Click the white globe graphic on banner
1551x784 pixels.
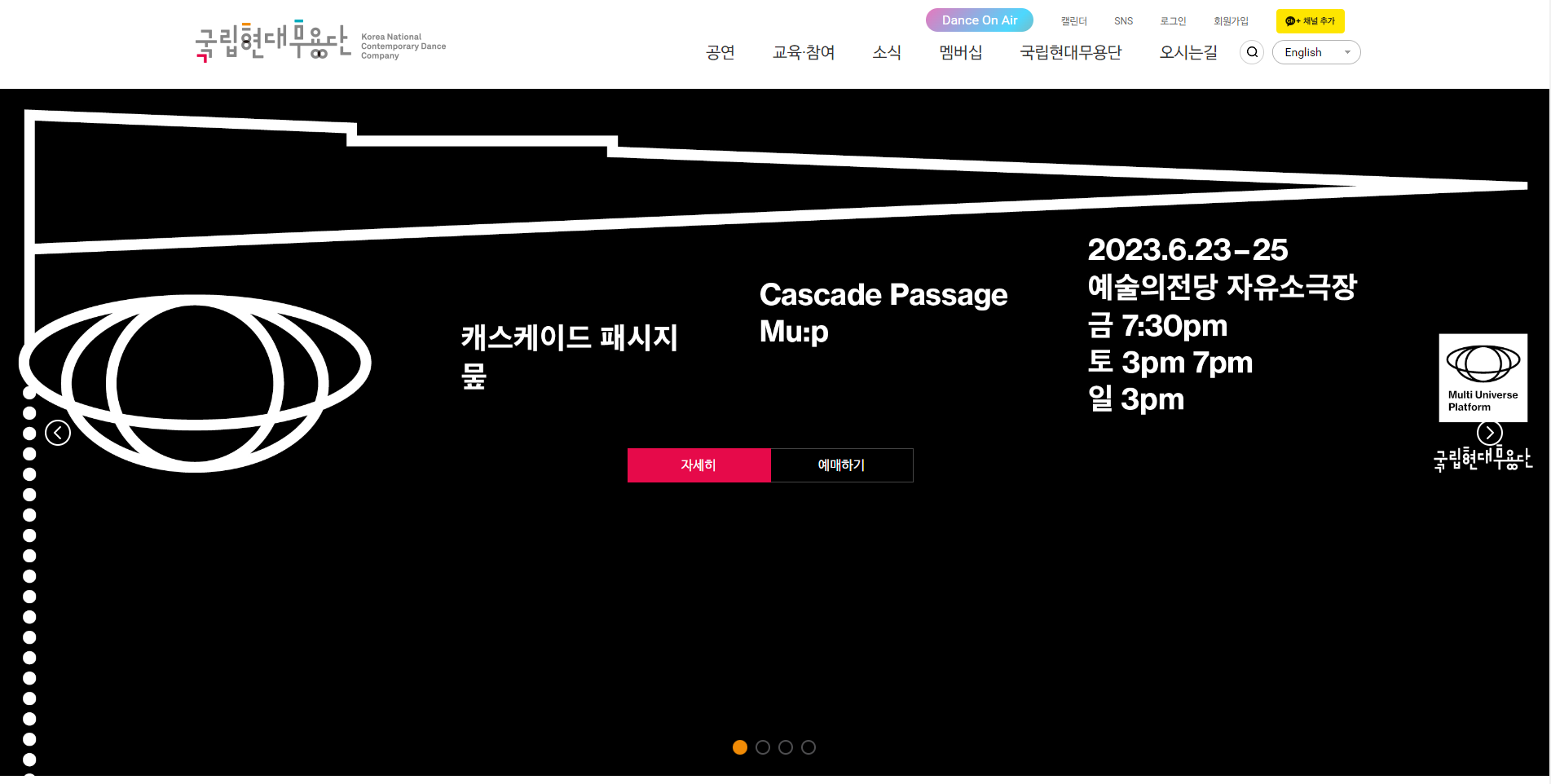point(196,383)
